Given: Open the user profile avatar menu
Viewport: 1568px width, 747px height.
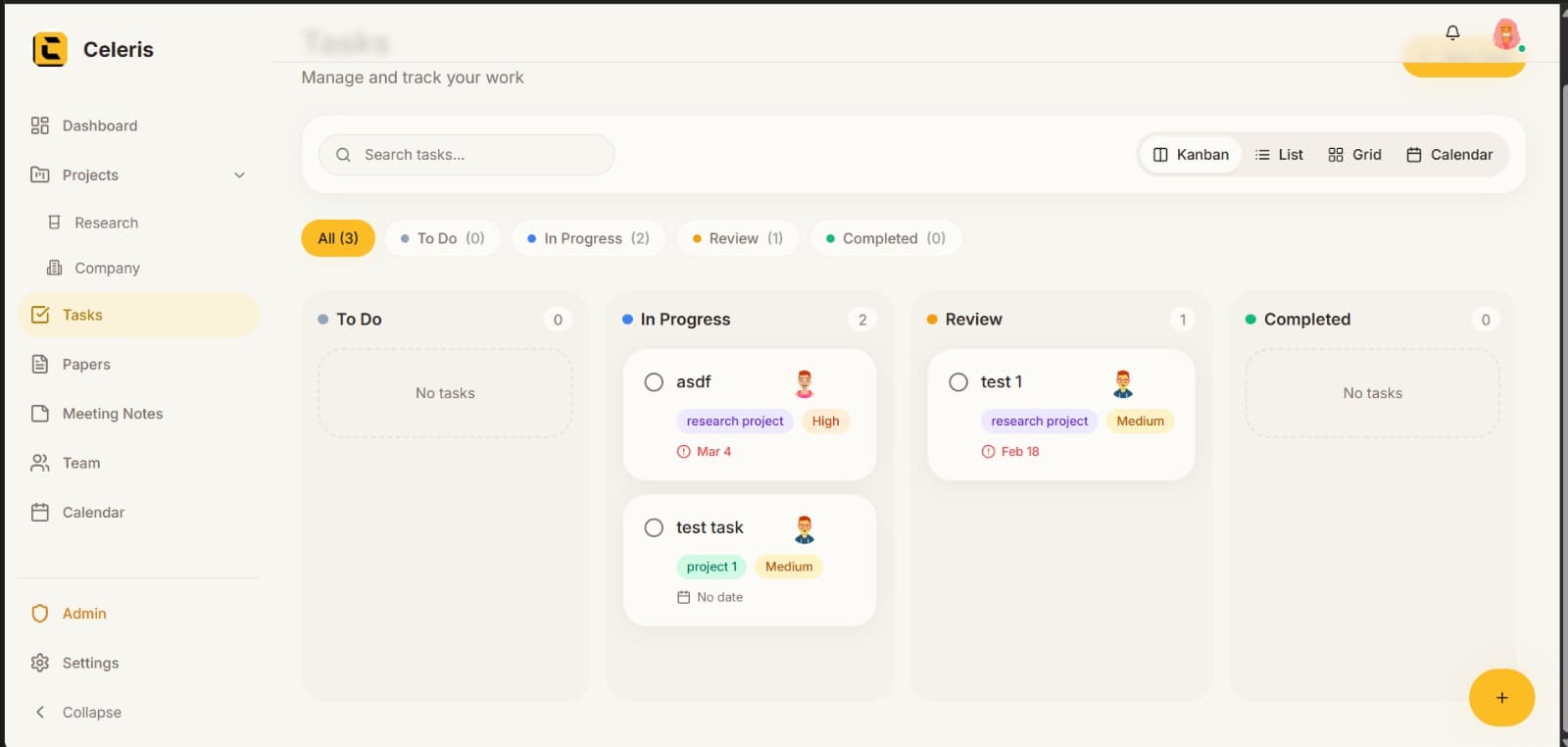Looking at the screenshot, I should tap(1506, 34).
